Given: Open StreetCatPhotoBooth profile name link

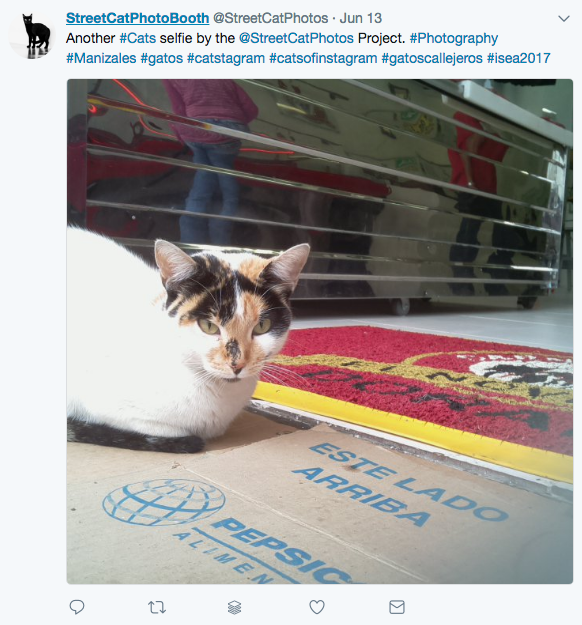Looking at the screenshot, I should [x=138, y=18].
